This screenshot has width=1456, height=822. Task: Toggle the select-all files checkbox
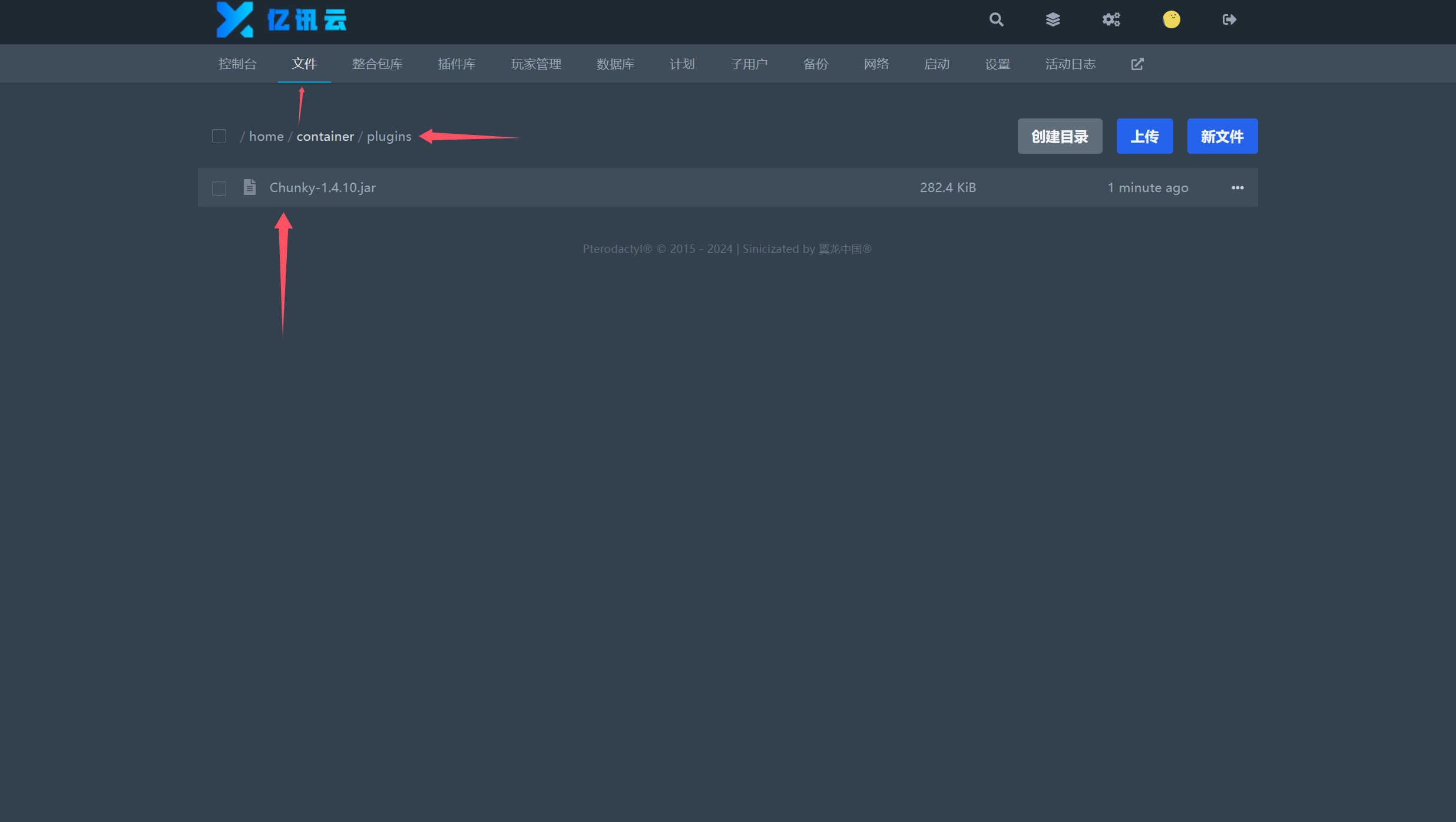coord(219,137)
